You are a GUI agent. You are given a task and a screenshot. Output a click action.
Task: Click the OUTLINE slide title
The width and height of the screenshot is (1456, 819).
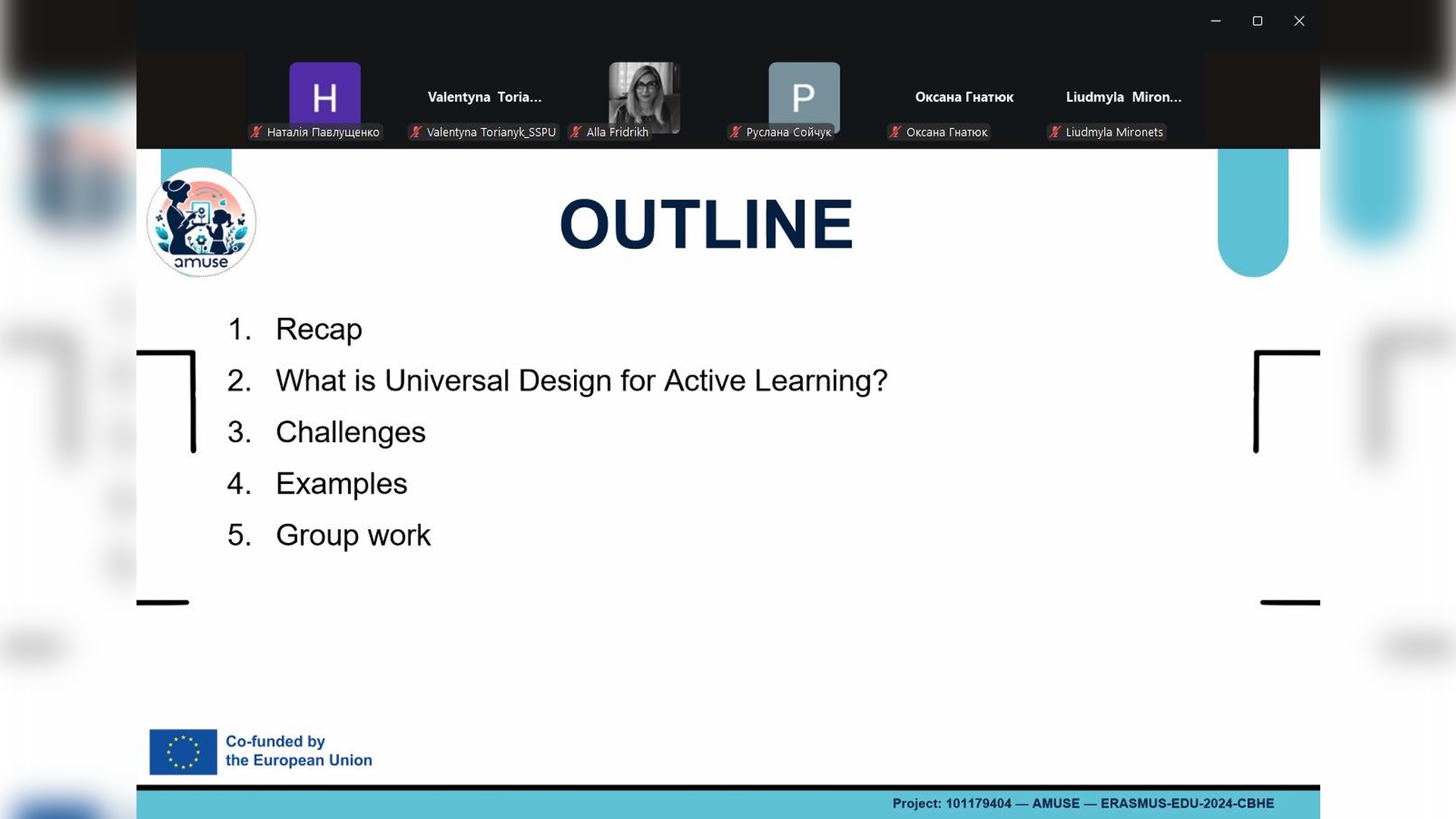pyautogui.click(x=706, y=224)
